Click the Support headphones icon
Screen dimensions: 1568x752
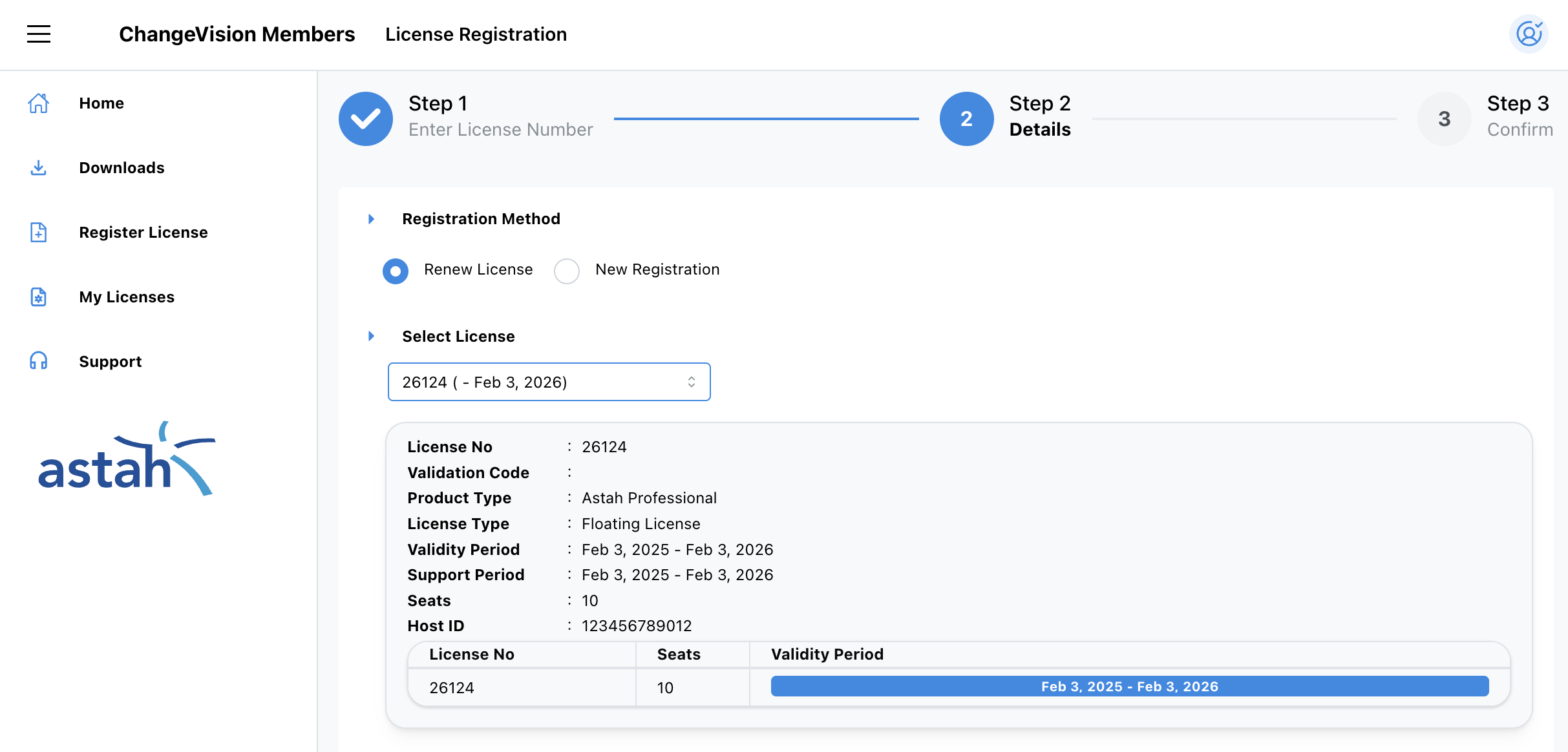click(x=39, y=361)
